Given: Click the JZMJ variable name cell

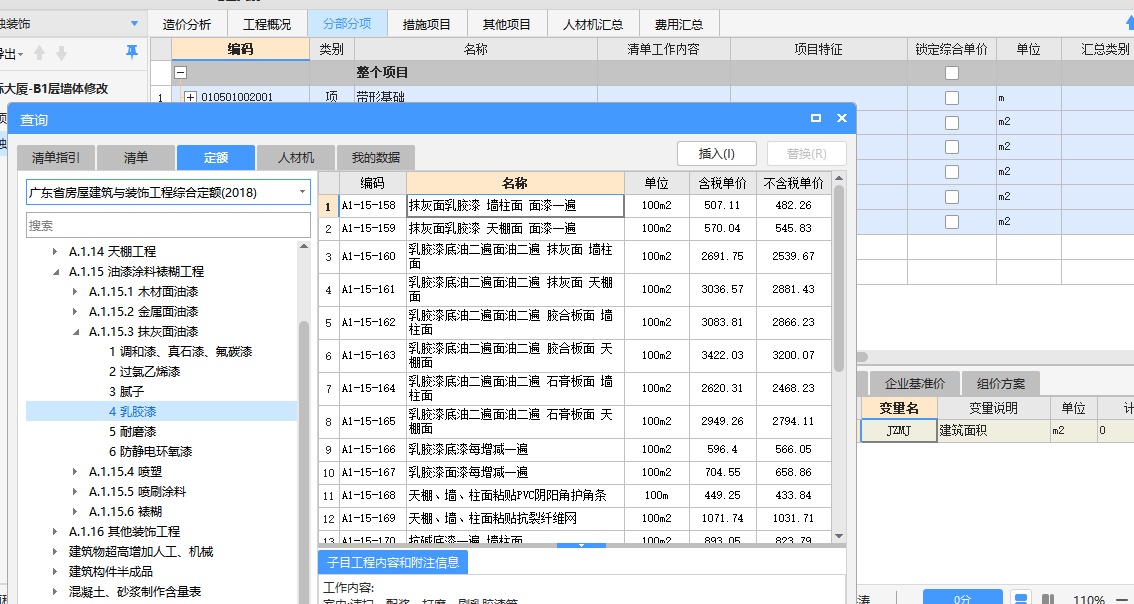Looking at the screenshot, I should click(x=899, y=431).
